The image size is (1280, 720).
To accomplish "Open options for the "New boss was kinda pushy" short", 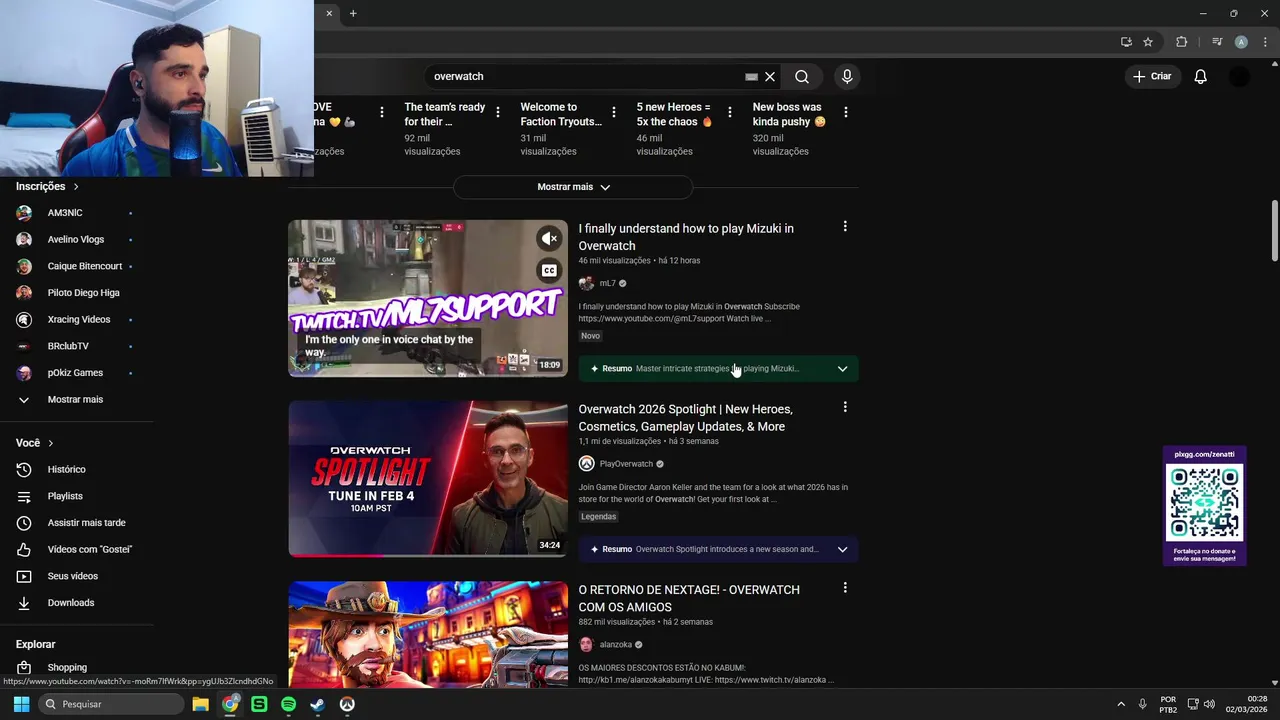I will click(x=846, y=112).
